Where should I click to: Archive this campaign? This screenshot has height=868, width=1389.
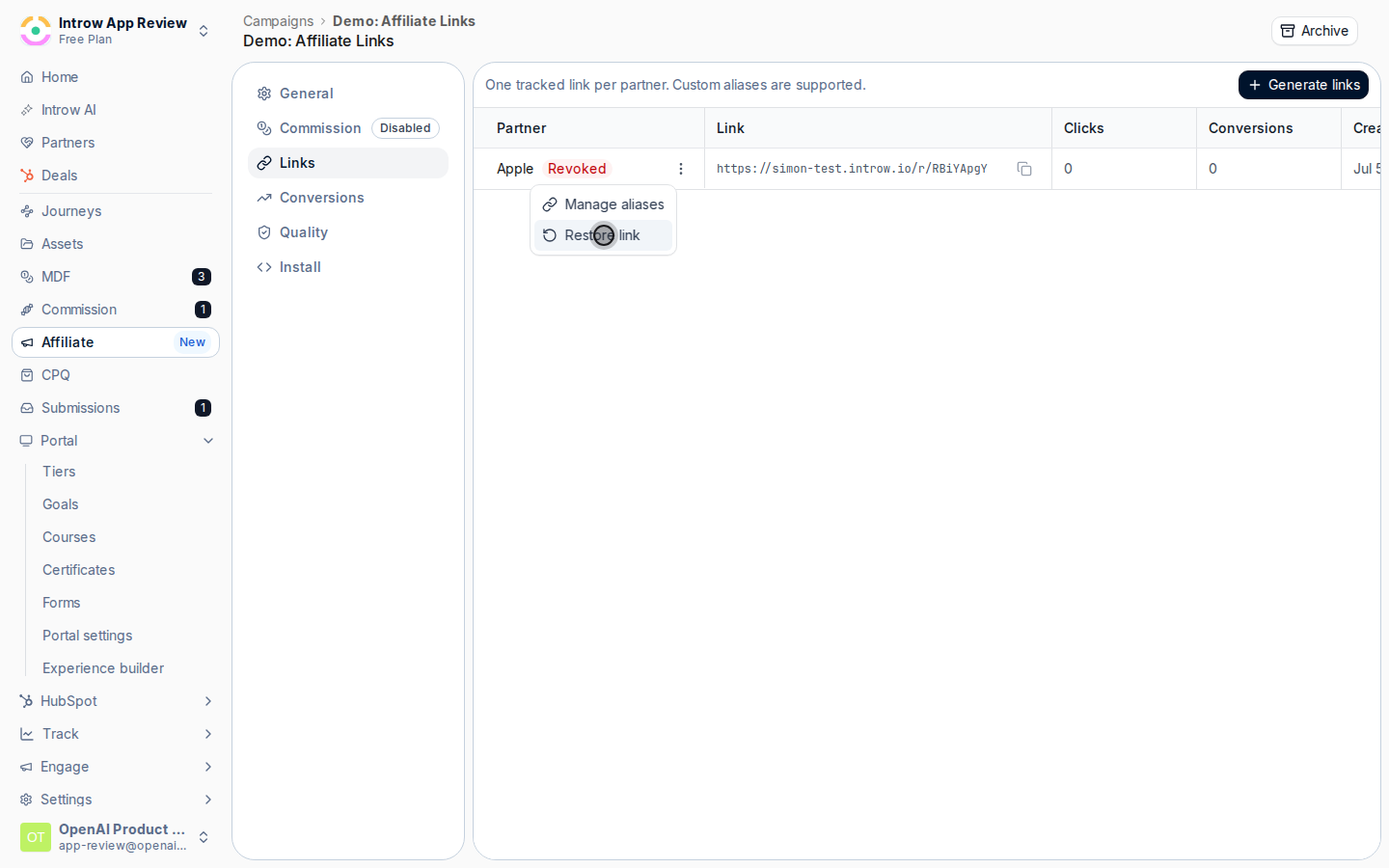1314,31
